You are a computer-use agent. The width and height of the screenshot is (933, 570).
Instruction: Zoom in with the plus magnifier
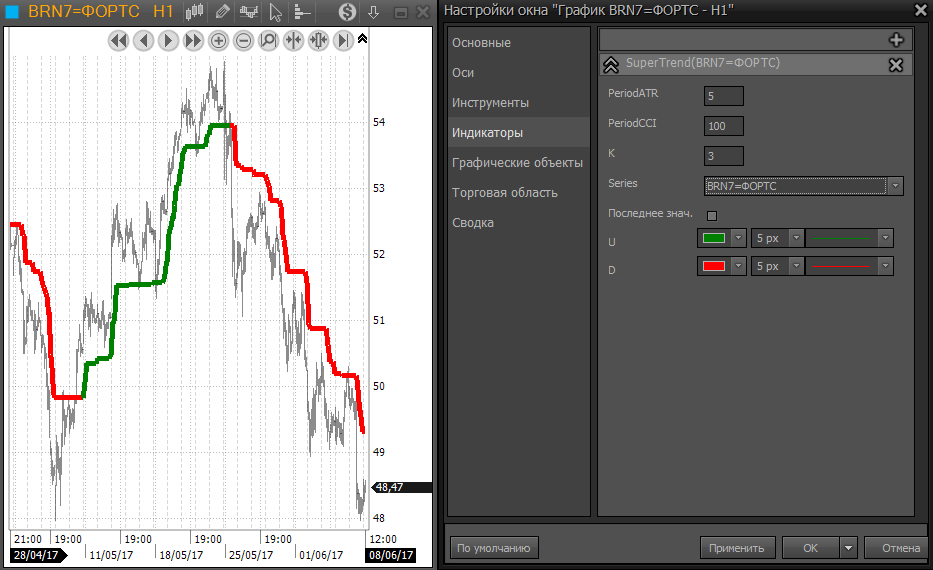pyautogui.click(x=218, y=41)
